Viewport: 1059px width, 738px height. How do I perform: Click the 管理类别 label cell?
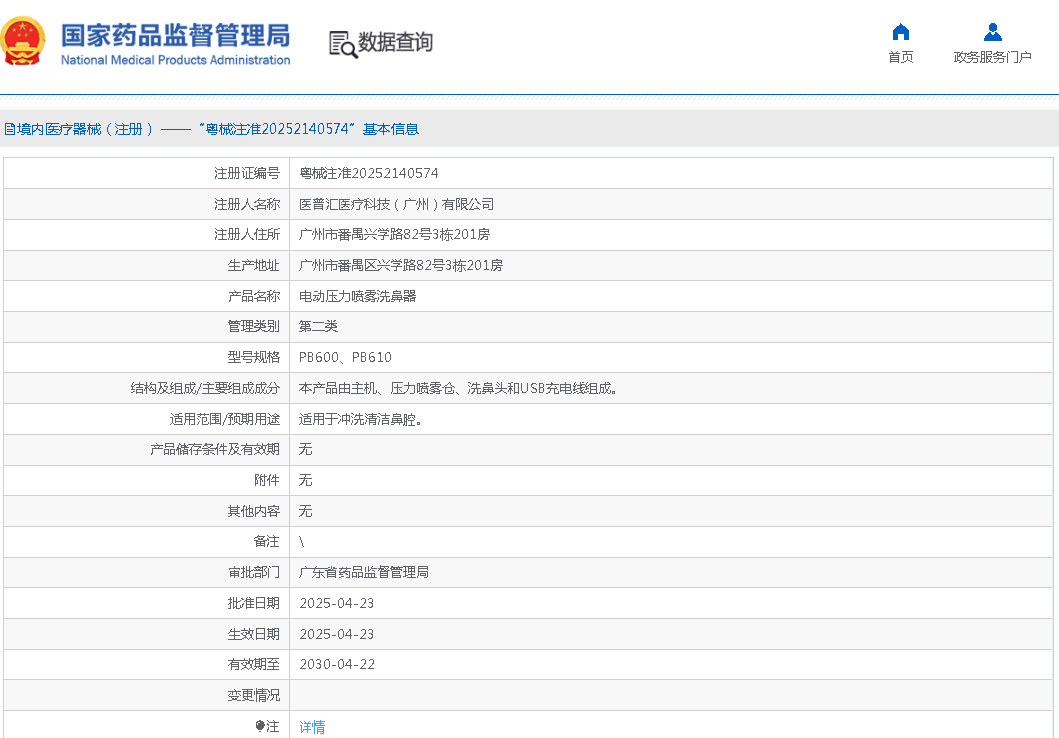[147, 326]
